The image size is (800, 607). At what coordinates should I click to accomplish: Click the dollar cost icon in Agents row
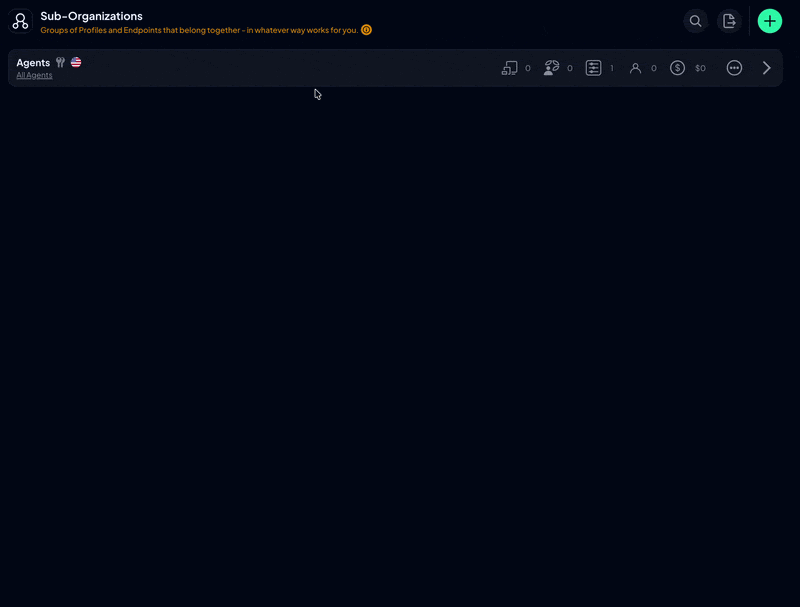(x=678, y=68)
